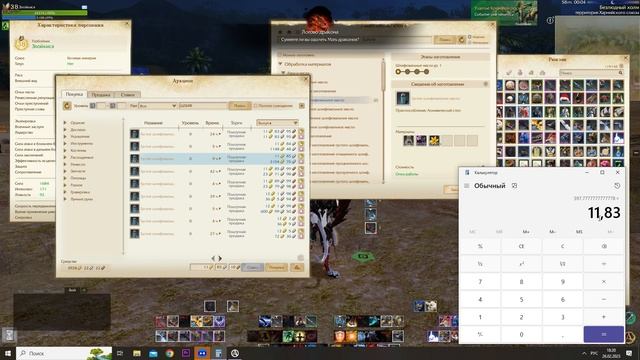Go to previous auction results page
The image size is (640, 360).
point(213,258)
